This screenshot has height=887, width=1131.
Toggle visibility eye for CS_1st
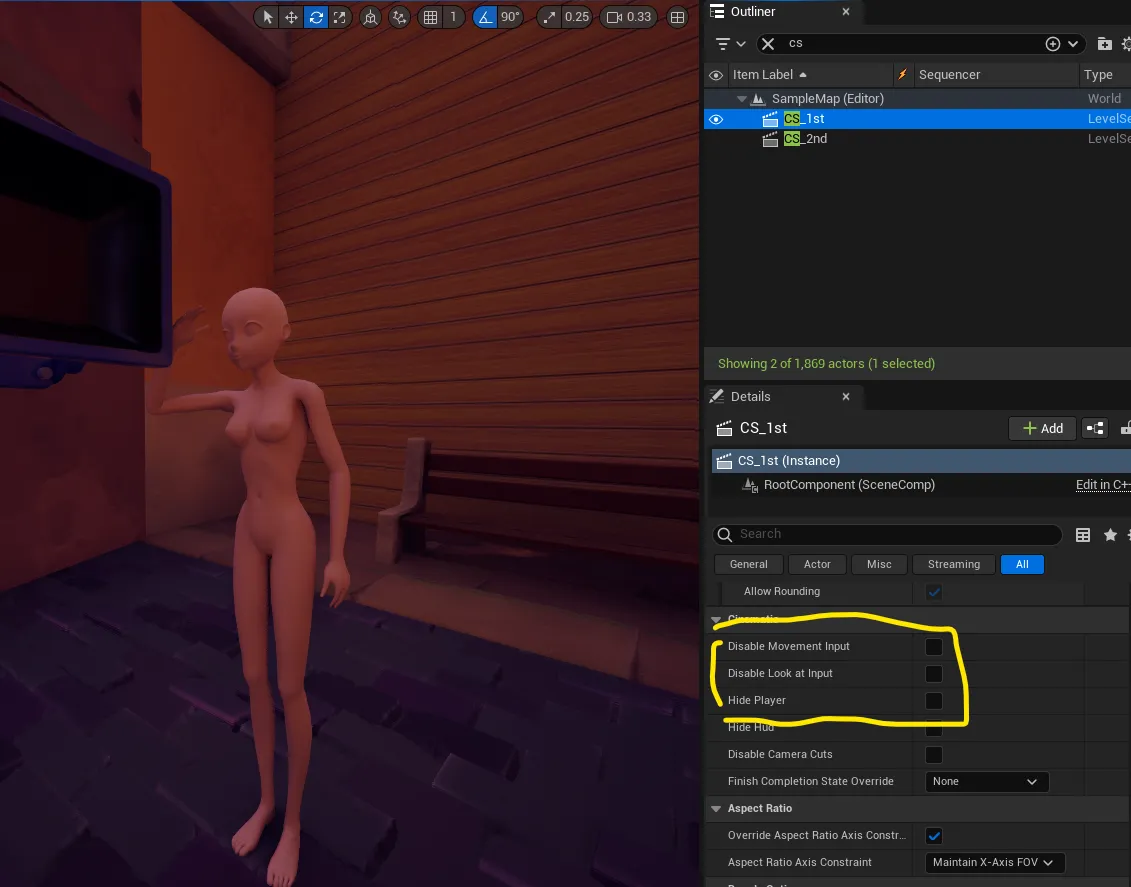[716, 119]
